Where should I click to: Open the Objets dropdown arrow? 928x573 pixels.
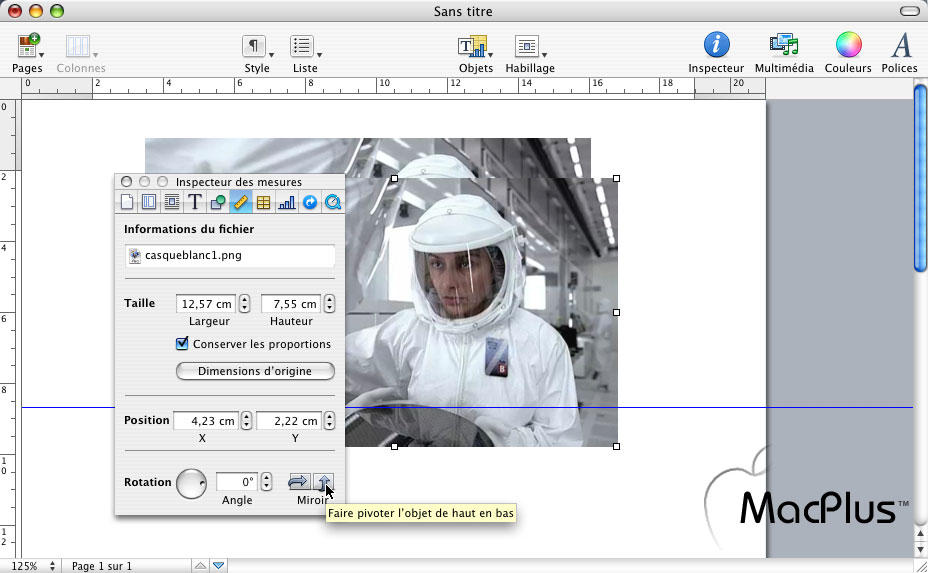[x=490, y=55]
